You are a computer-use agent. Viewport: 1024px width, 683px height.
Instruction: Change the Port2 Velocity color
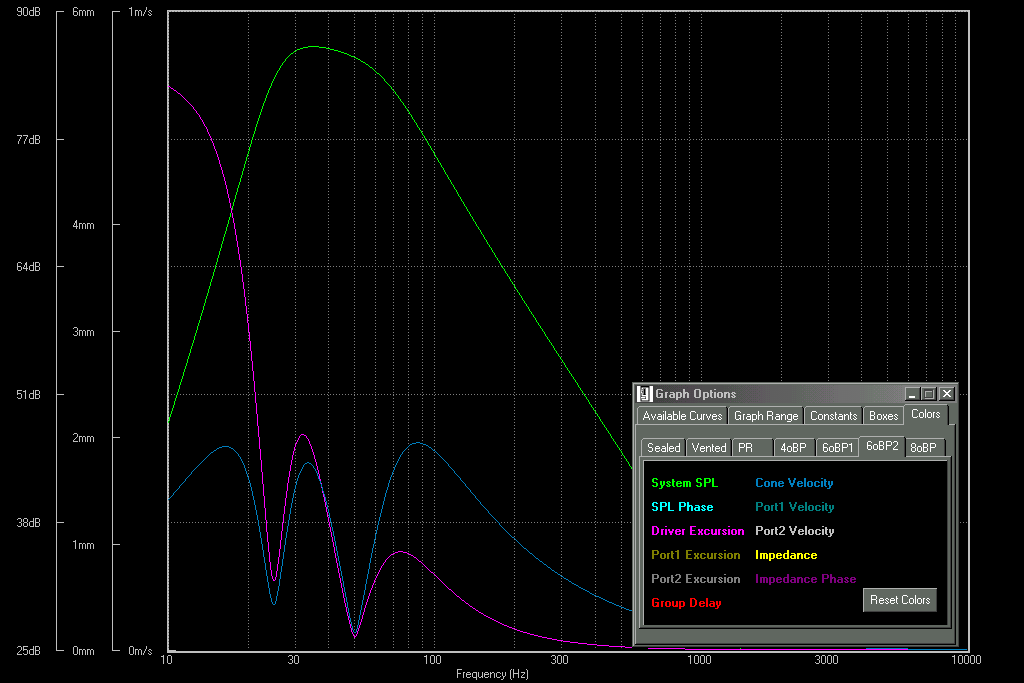795,531
